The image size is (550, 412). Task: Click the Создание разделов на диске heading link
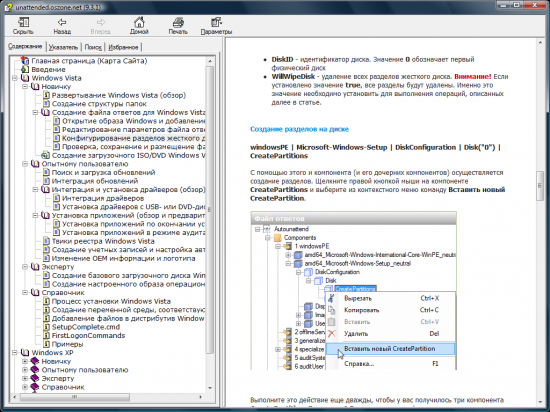point(300,129)
